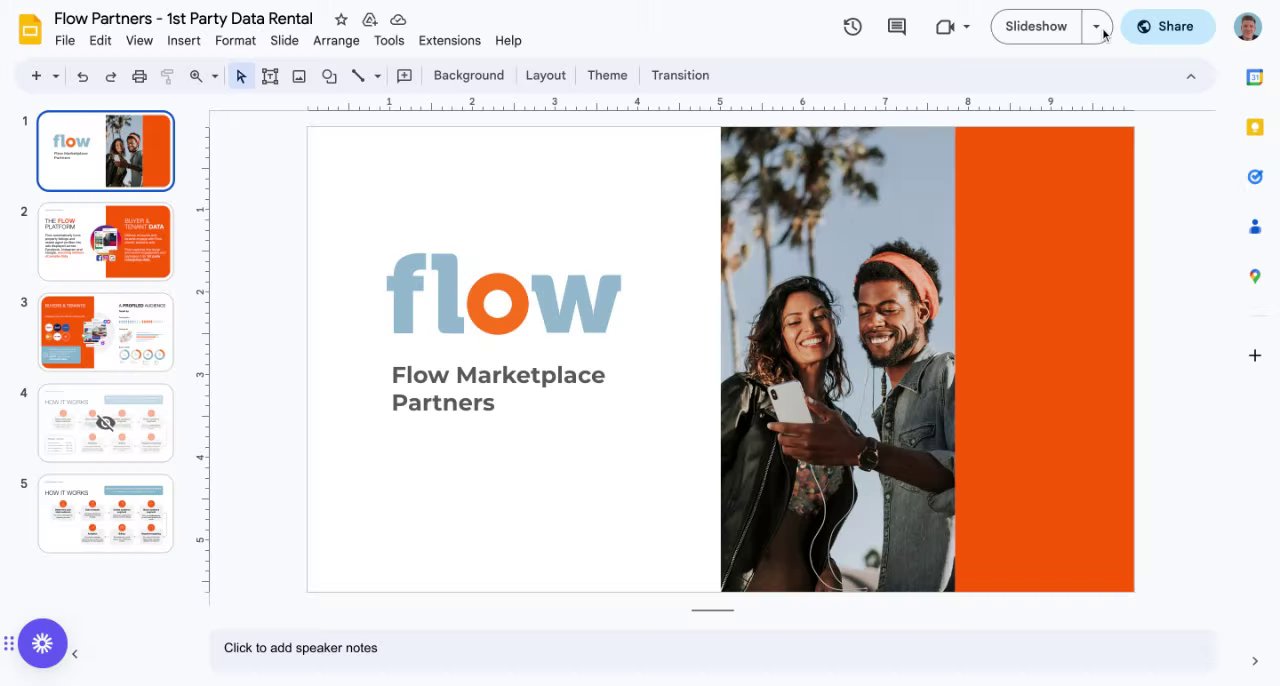Click the presentation title field
This screenshot has height=686, width=1280.
183,19
